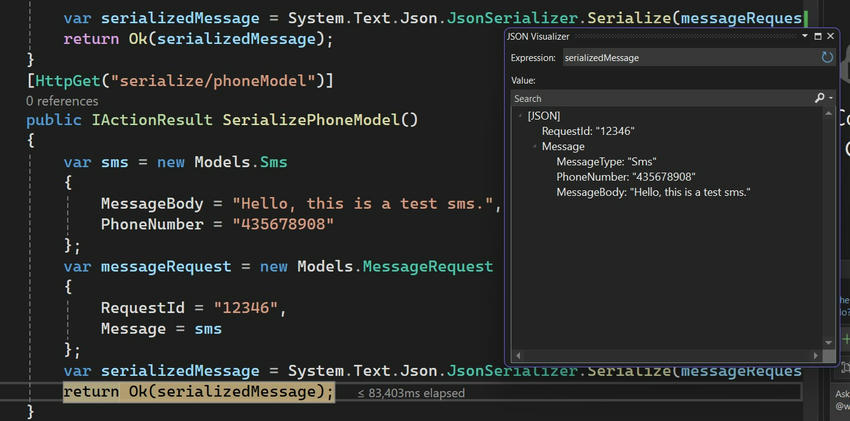Select the MessageBody tree row
The width and height of the screenshot is (850, 421).
pyautogui.click(x=653, y=192)
